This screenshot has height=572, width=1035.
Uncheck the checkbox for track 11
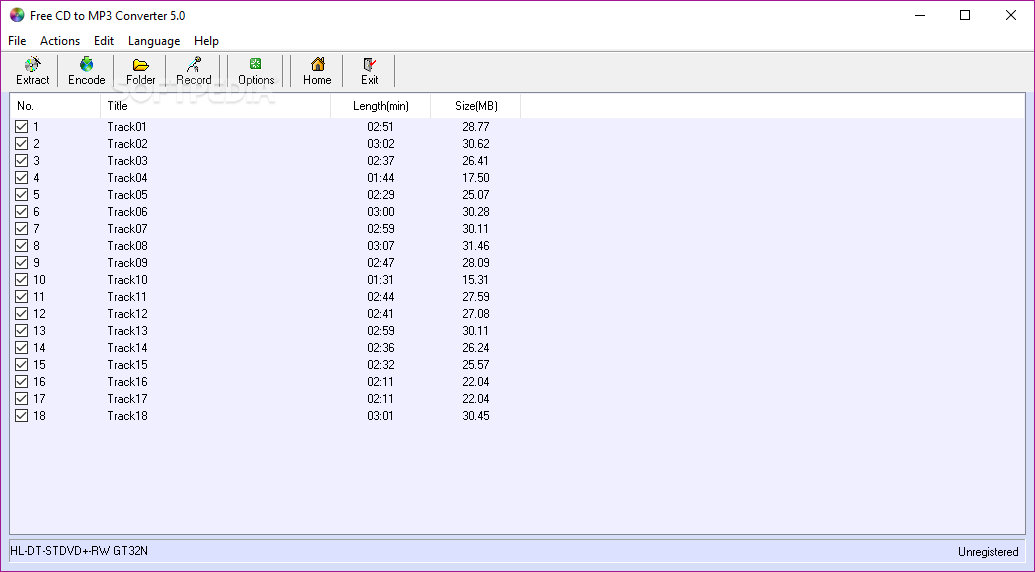pos(22,297)
